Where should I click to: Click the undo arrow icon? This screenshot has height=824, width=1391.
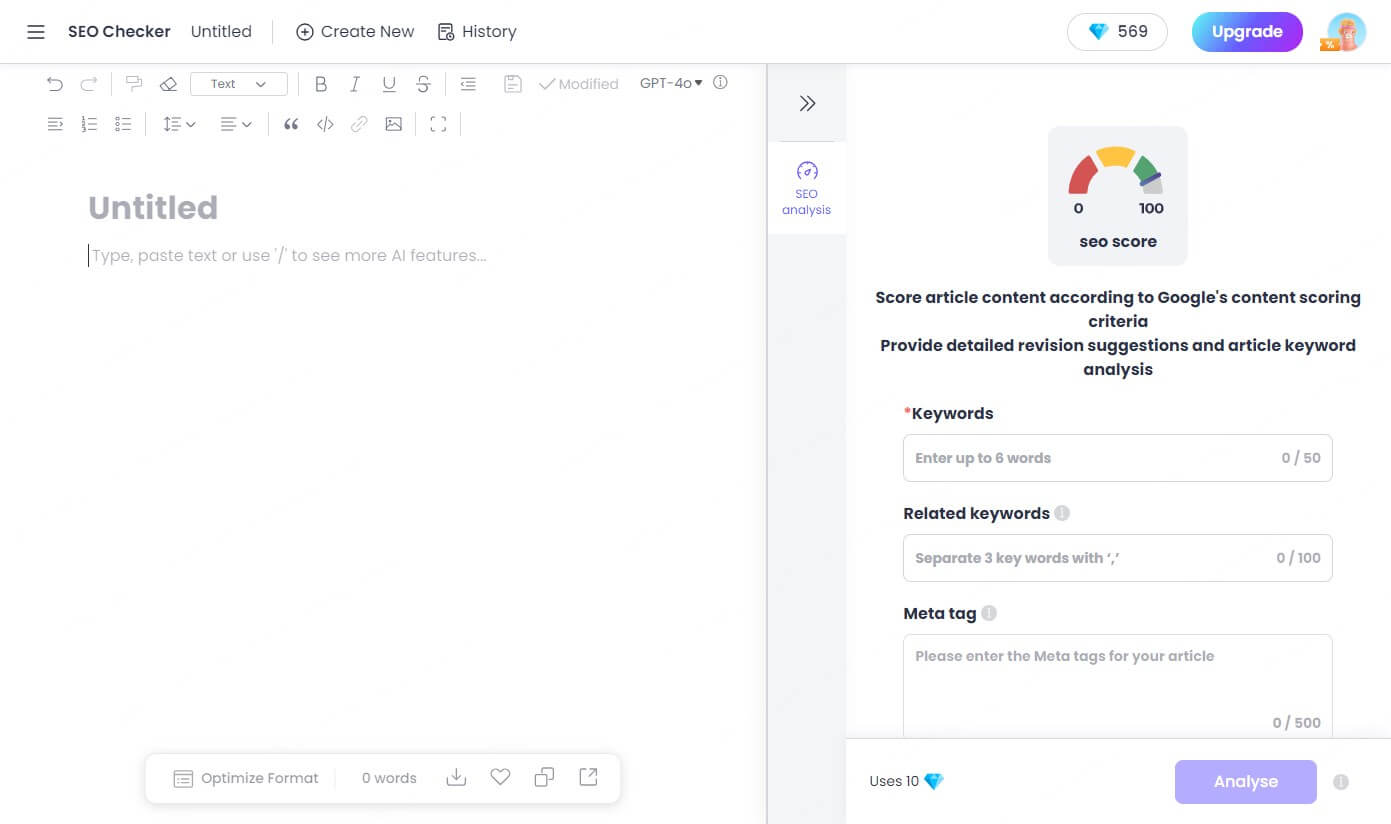[55, 84]
